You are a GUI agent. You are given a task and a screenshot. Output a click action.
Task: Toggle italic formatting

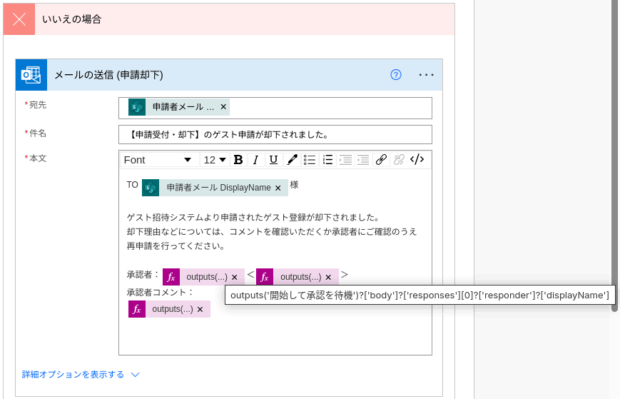pos(256,160)
